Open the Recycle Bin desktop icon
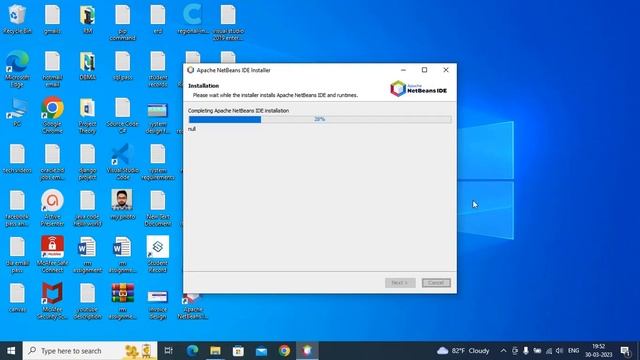The width and height of the screenshot is (640, 360). click(17, 19)
